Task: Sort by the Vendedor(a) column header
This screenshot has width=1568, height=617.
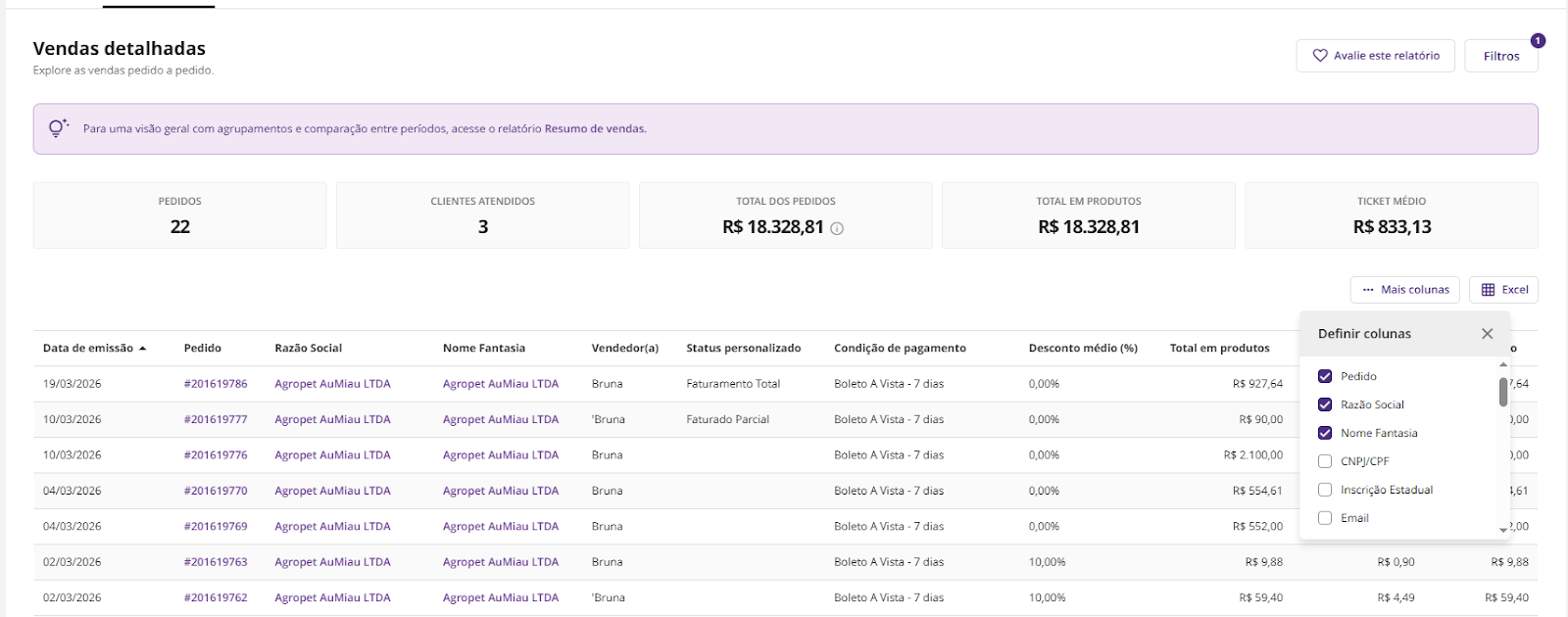Action: click(624, 349)
